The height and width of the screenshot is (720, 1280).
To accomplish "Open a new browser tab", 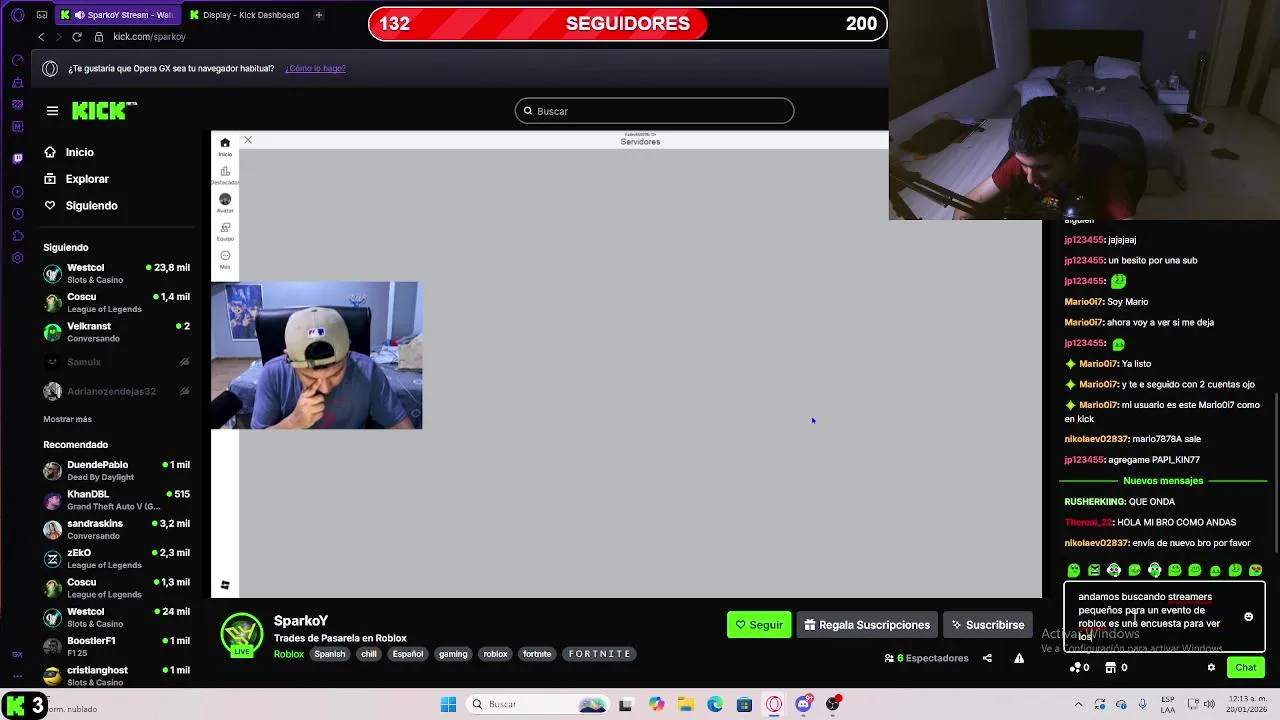I will click(x=318, y=15).
